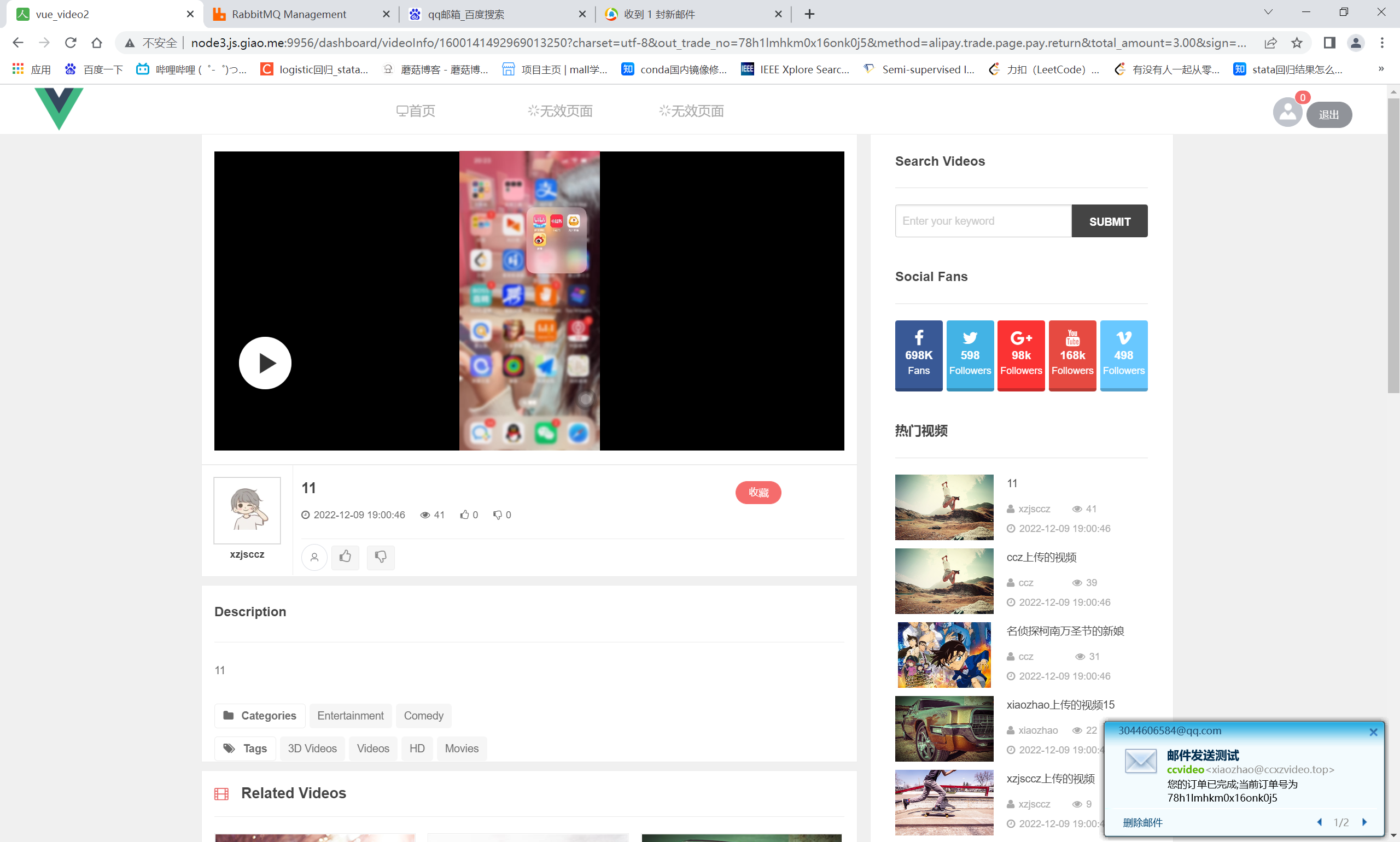Click the 退出 logout button
The height and width of the screenshot is (842, 1400).
point(1328,115)
